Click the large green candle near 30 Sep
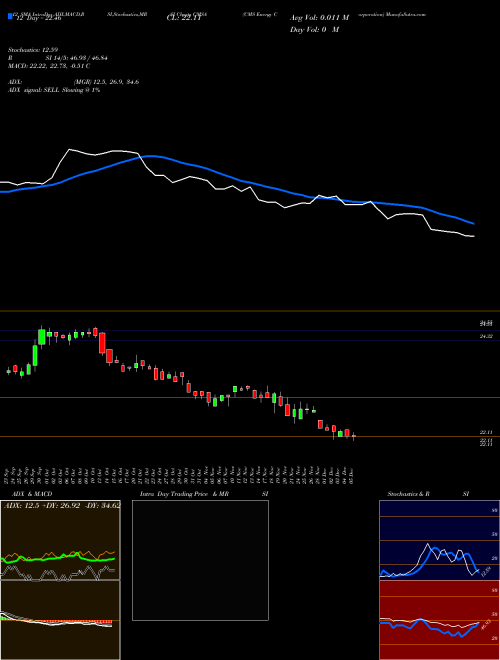500x660 pixels. pos(42,336)
